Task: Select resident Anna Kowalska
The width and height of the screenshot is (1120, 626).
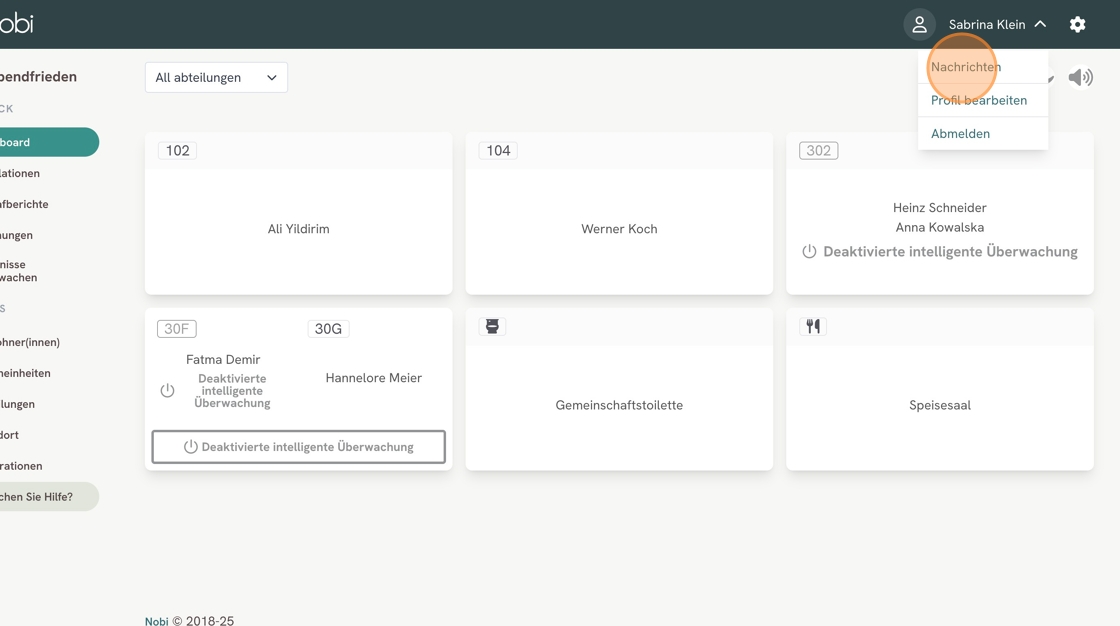Action: coord(939,227)
